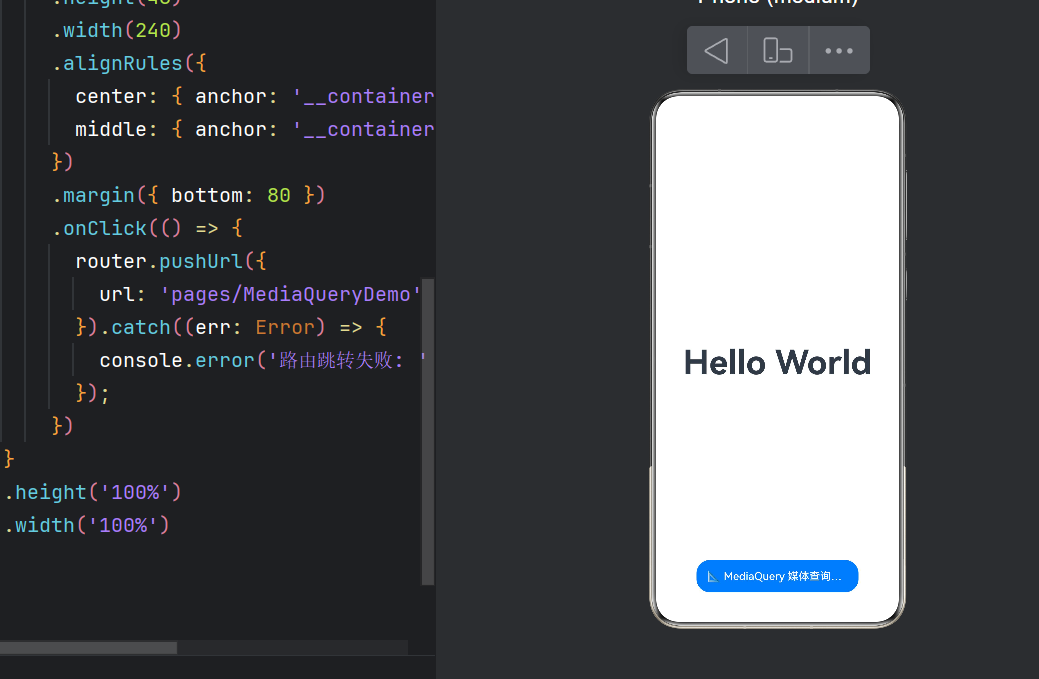Screen dimensions: 1039x679
Task: Click the editor horizontal scrollbar thumb
Action: tap(88, 647)
